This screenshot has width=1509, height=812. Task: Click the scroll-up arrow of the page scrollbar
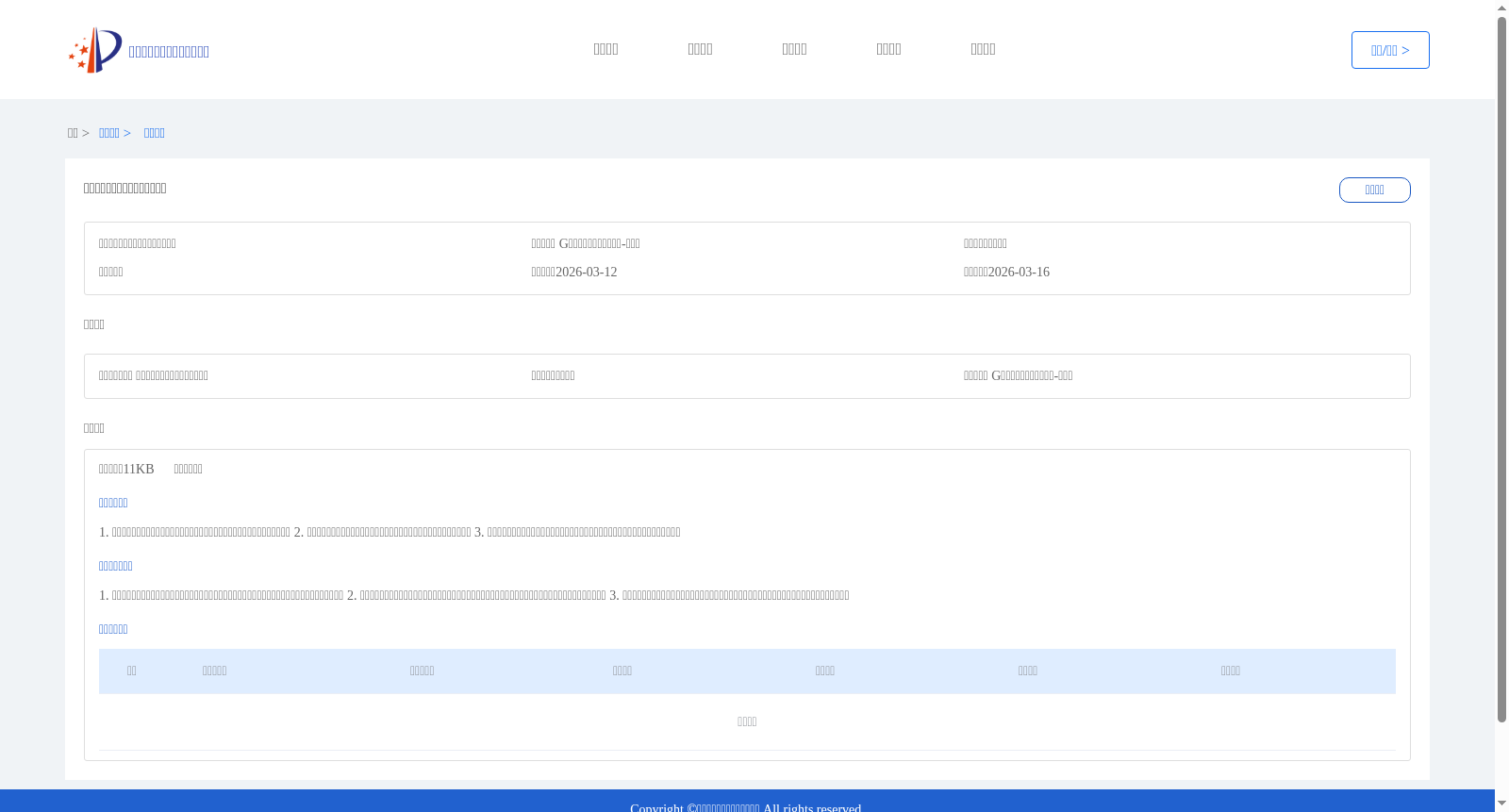pos(1501,8)
